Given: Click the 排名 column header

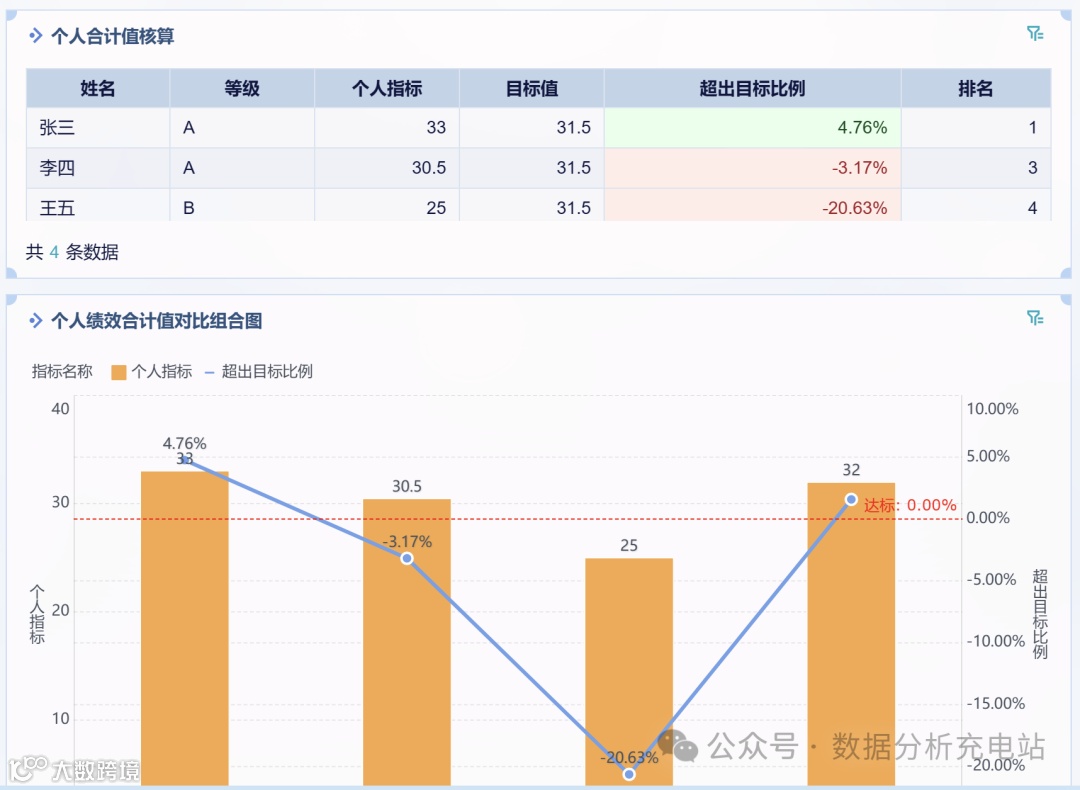Looking at the screenshot, I should (975, 88).
